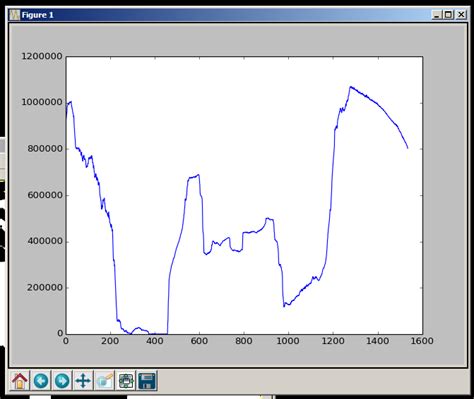Image resolution: width=474 pixels, height=399 pixels.
Task: Activate the Pan axes cross tool
Action: (x=83, y=380)
